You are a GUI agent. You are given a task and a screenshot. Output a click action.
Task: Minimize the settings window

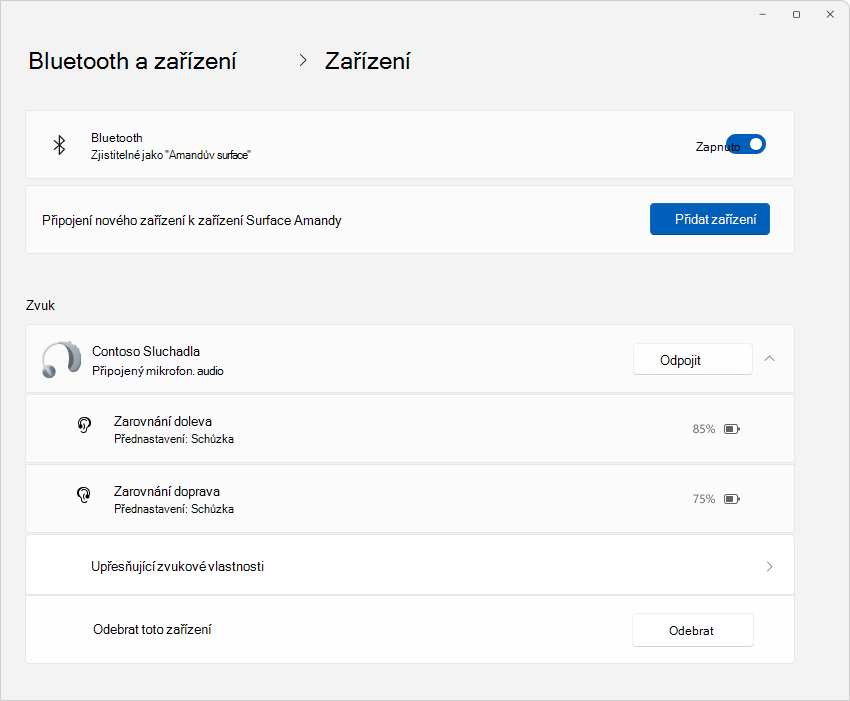click(x=763, y=15)
